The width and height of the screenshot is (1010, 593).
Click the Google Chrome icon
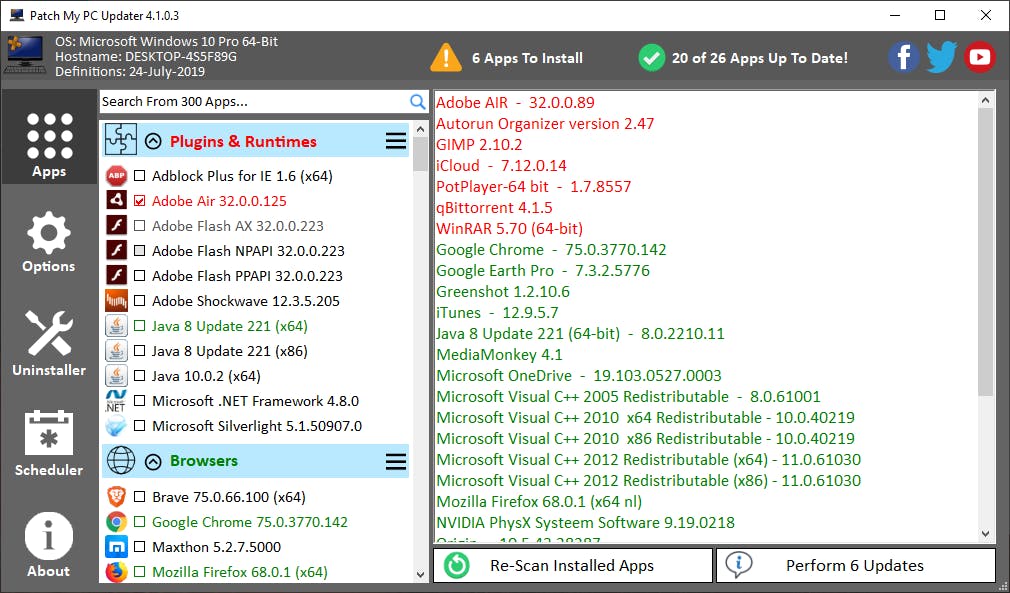click(x=117, y=522)
